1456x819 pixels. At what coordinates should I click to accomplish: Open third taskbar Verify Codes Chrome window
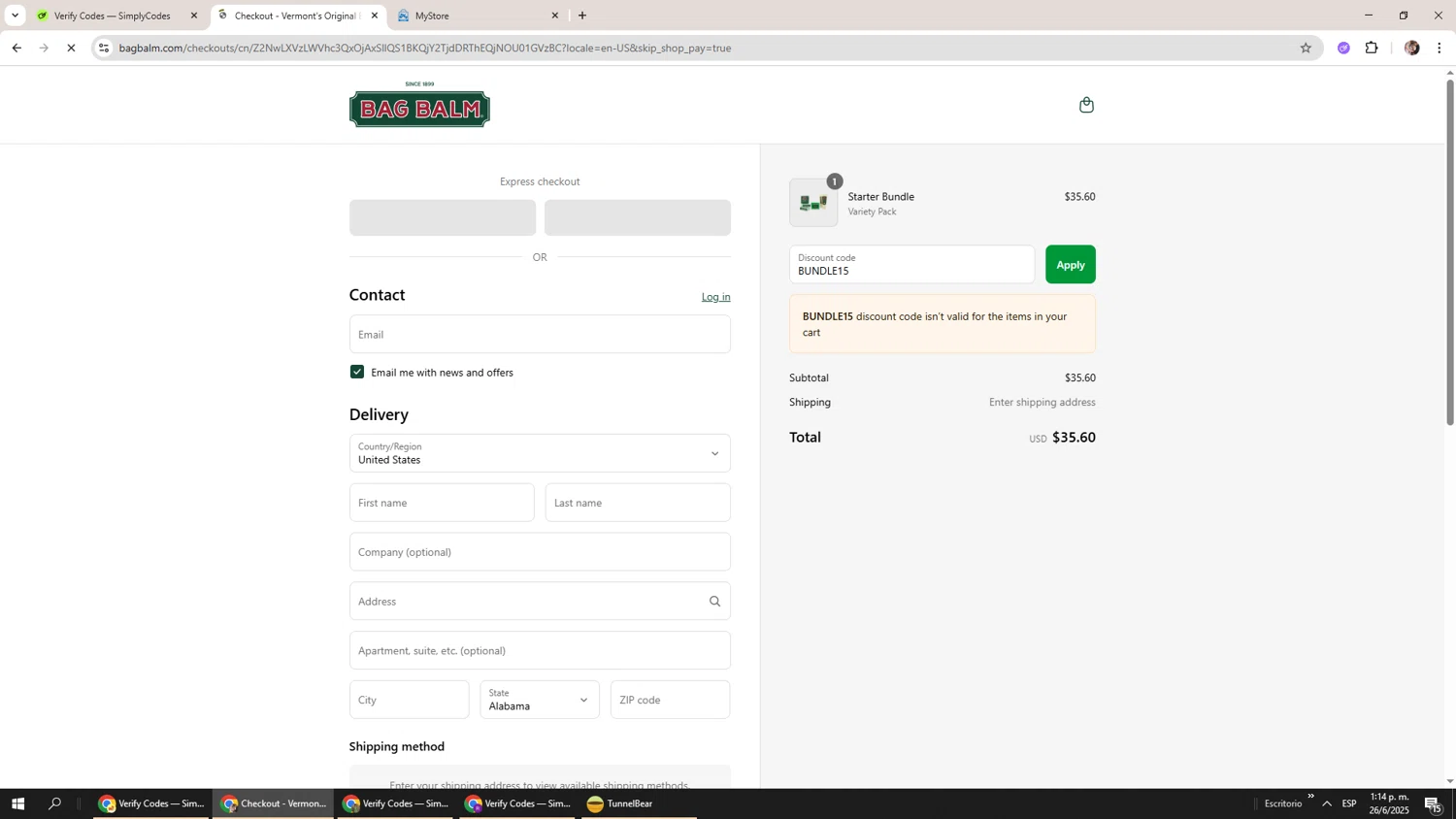[396, 803]
